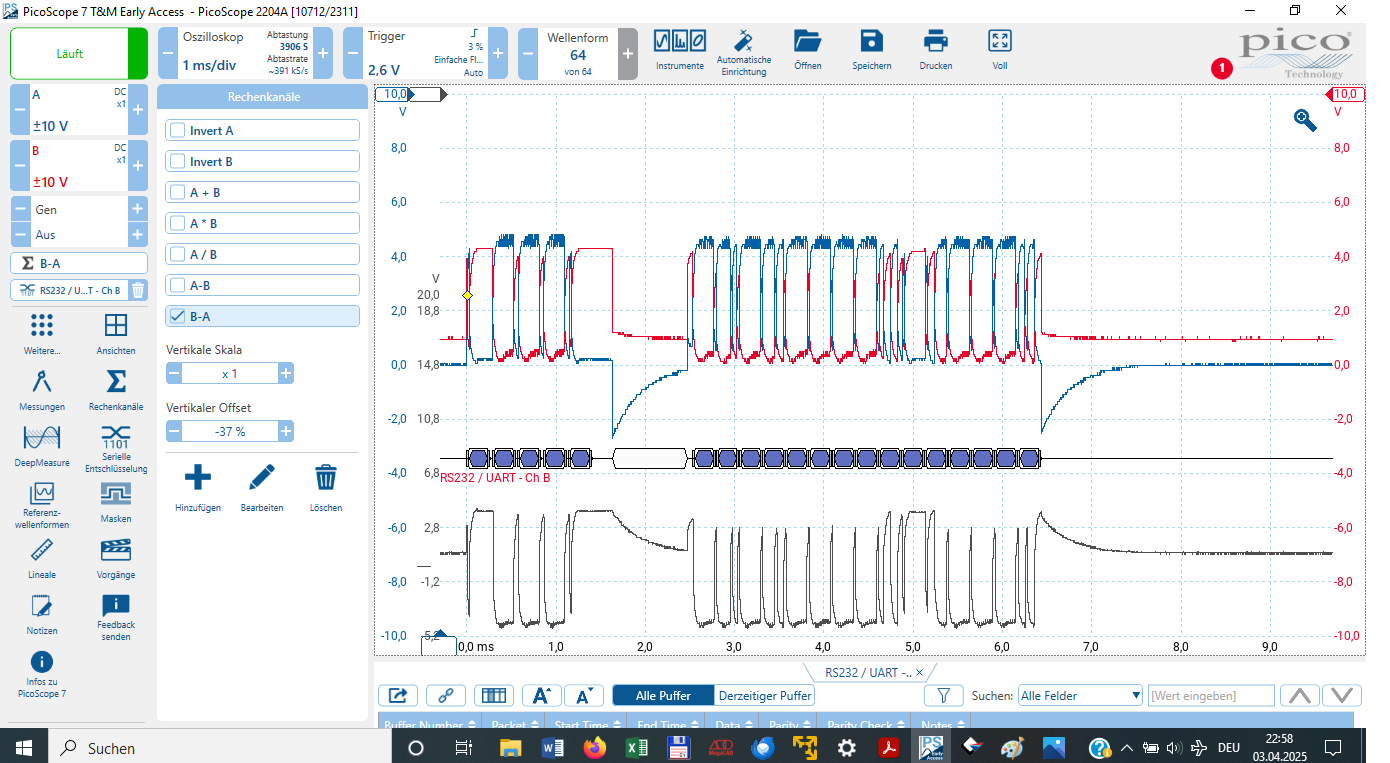Click the Messungen icon
This screenshot has width=1390, height=763.
pos(41,382)
